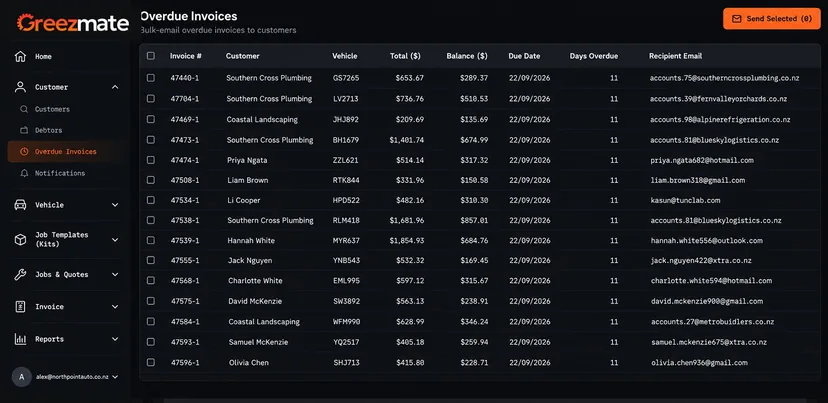Click the Job Templates box icon
Image resolution: width=828 pixels, height=403 pixels.
pos(20,240)
